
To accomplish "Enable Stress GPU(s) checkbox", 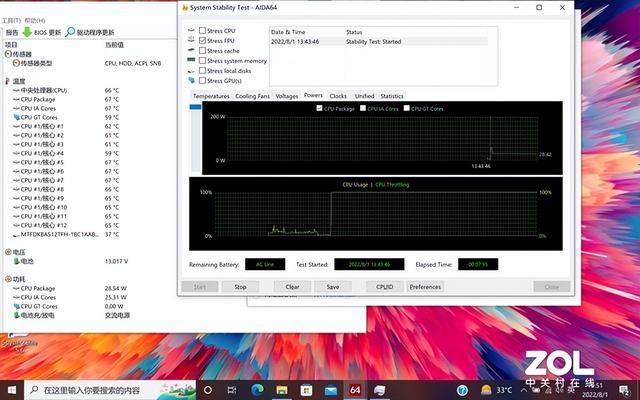I will click(x=202, y=80).
